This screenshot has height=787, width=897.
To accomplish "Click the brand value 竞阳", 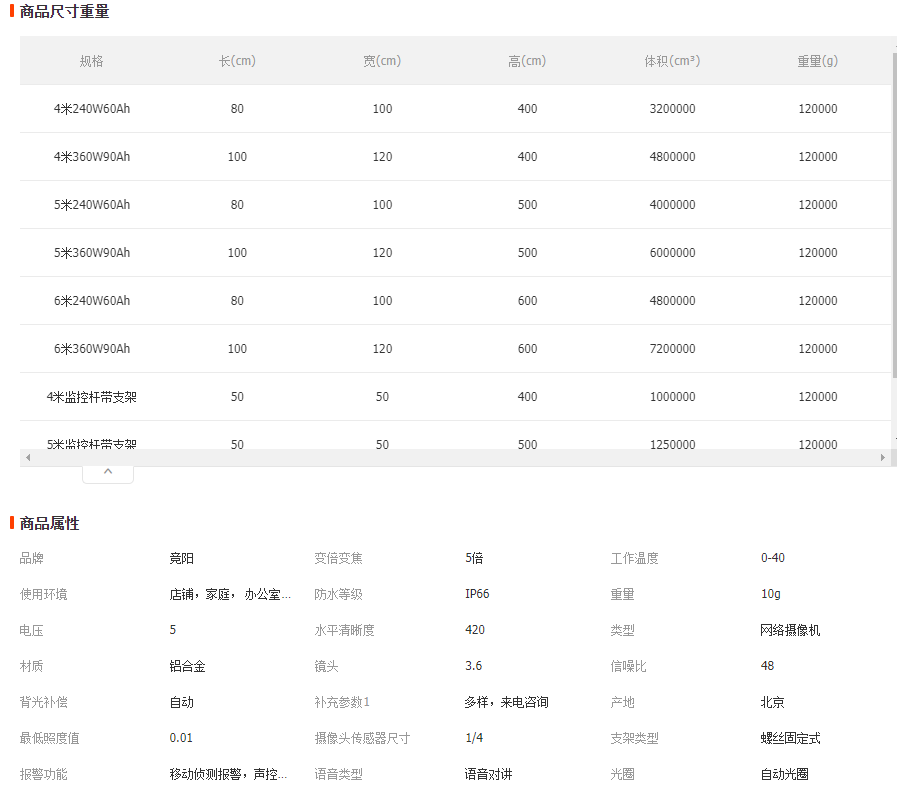I will pos(181,559).
